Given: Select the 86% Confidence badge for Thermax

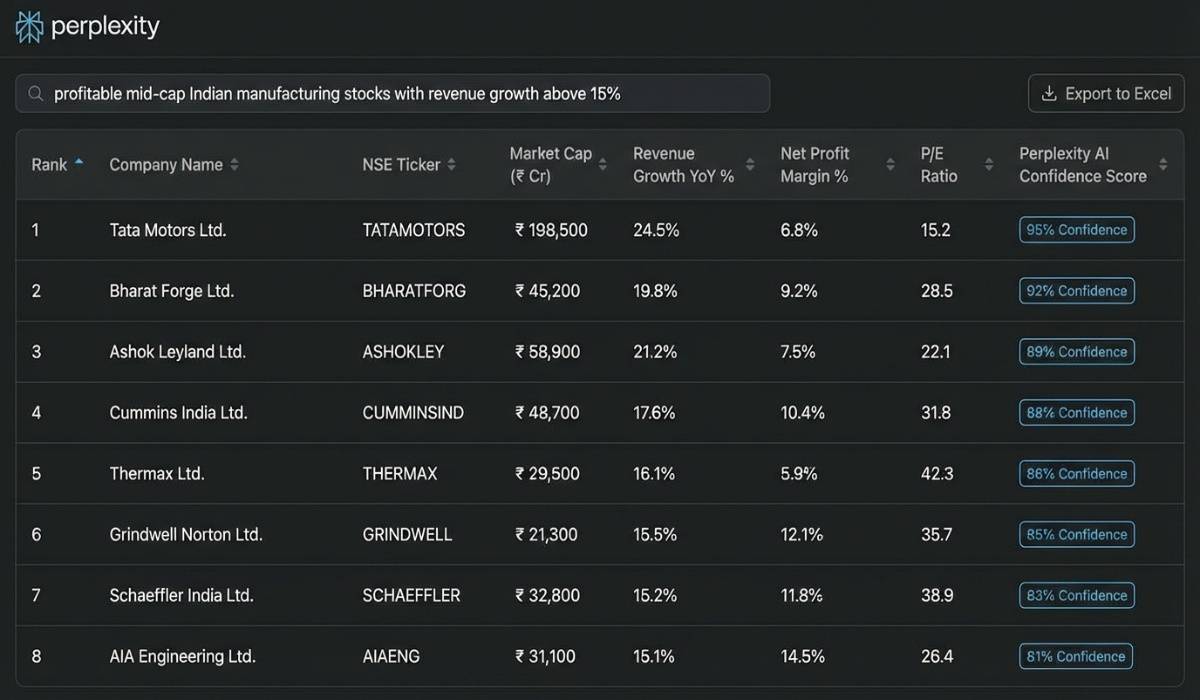Looking at the screenshot, I should point(1076,473).
